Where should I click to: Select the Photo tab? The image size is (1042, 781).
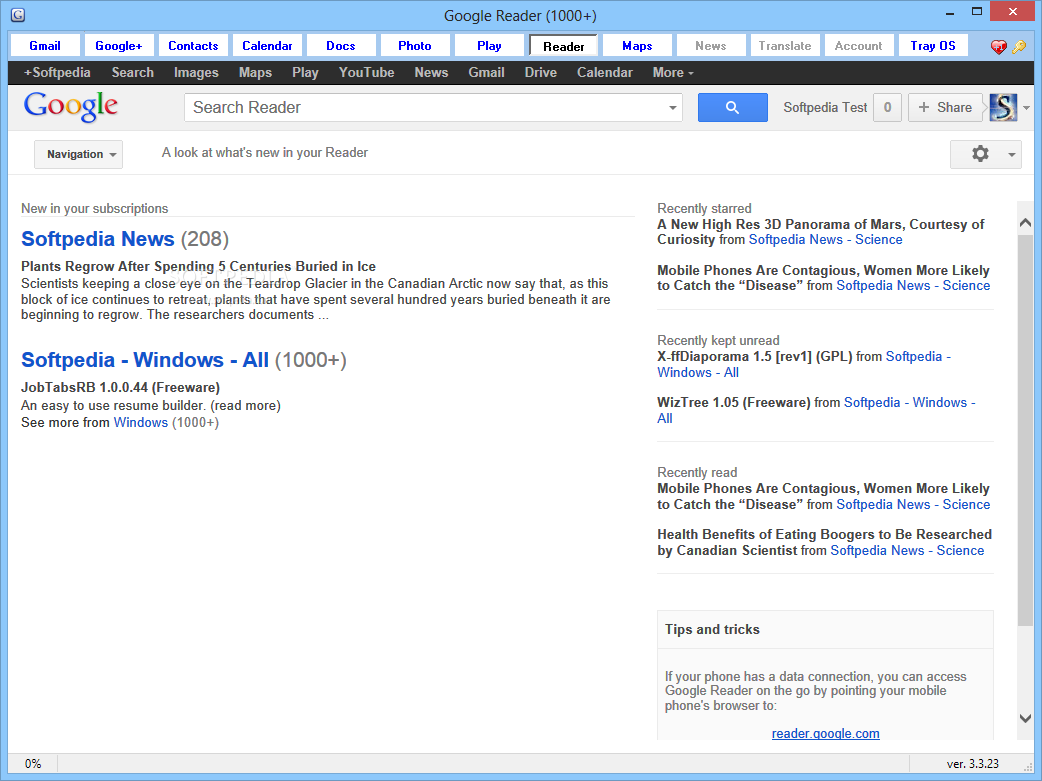click(415, 46)
